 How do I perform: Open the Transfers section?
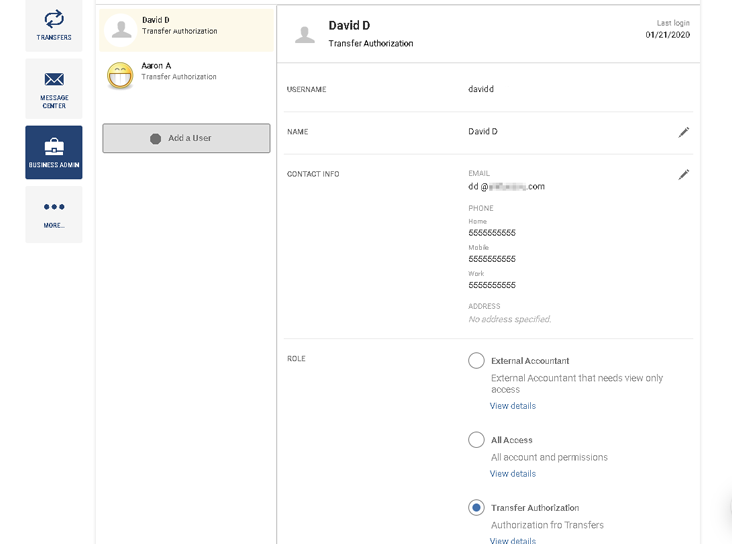(54, 26)
